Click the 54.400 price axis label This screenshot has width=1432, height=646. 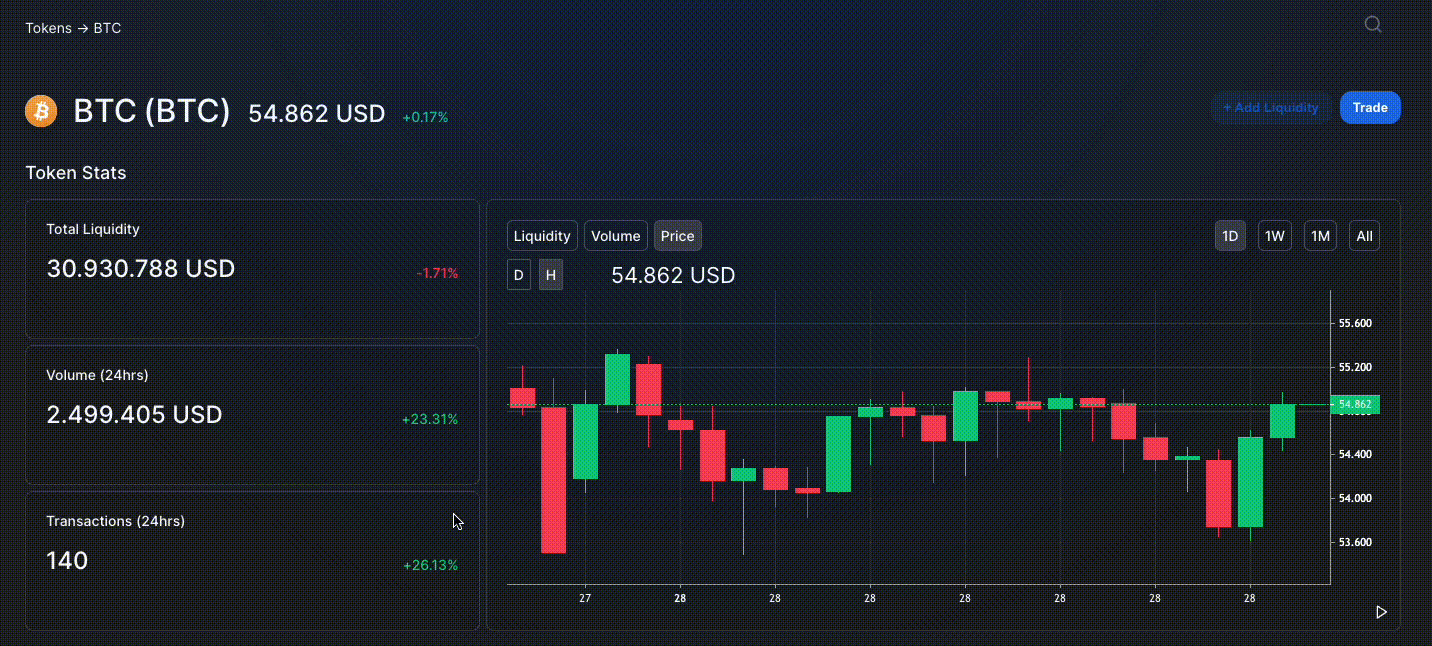(x=1355, y=454)
